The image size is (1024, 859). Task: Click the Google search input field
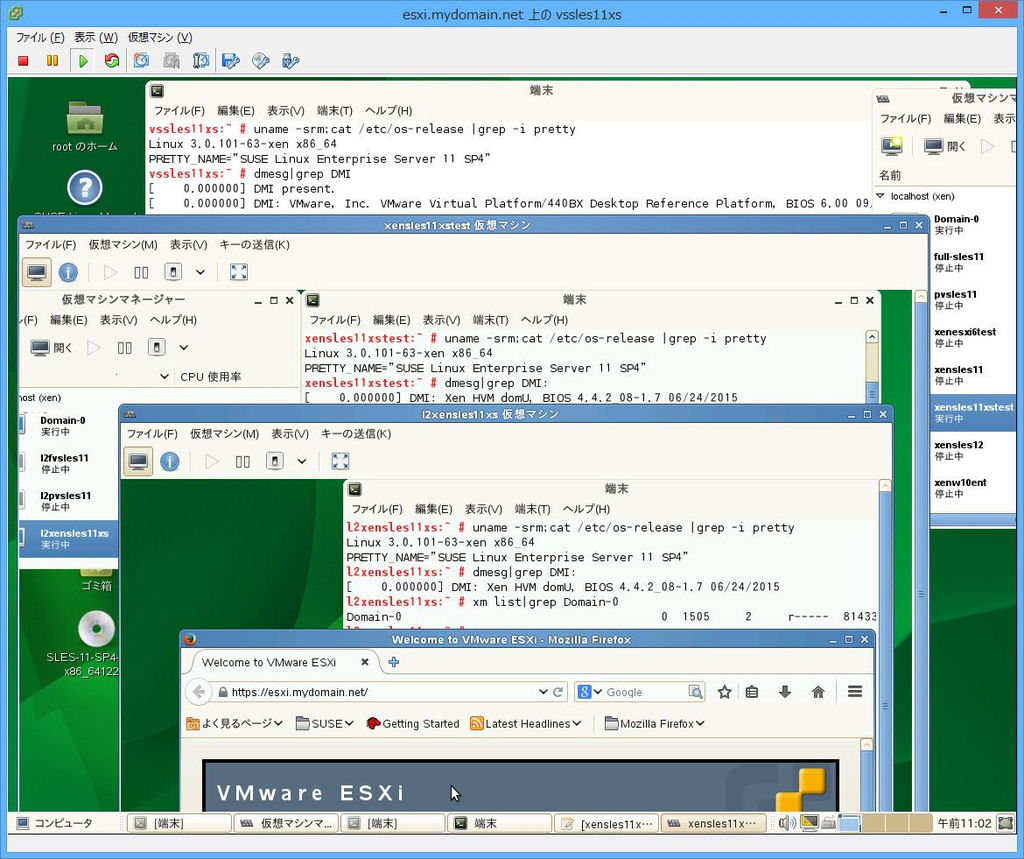[645, 692]
